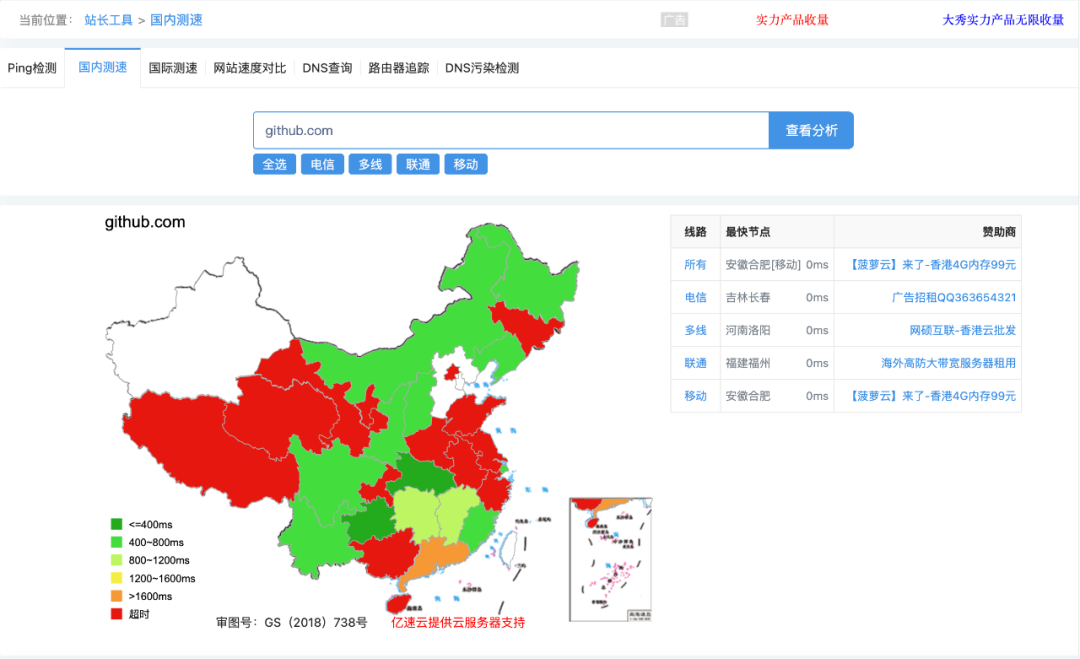1080x659 pixels.
Task: Open the 国内测速 breadcrumb link
Action: coord(176,20)
